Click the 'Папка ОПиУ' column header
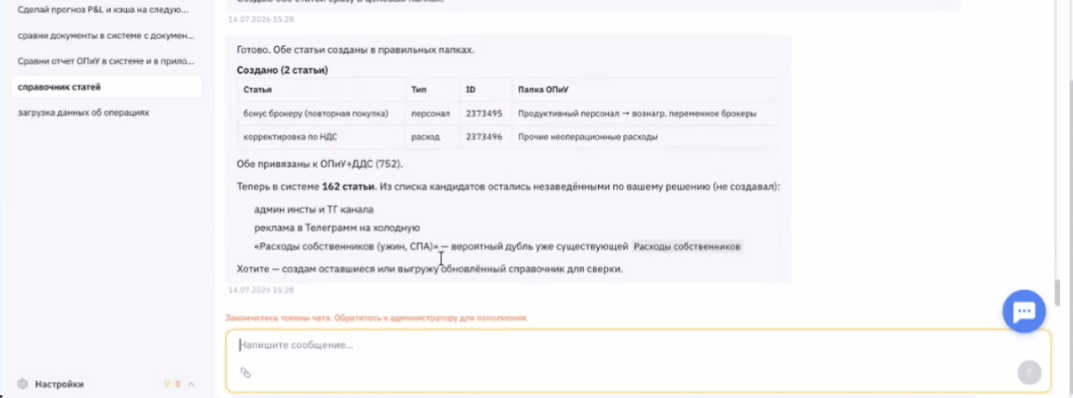Screen dimensions: 1073x398 coord(544,90)
